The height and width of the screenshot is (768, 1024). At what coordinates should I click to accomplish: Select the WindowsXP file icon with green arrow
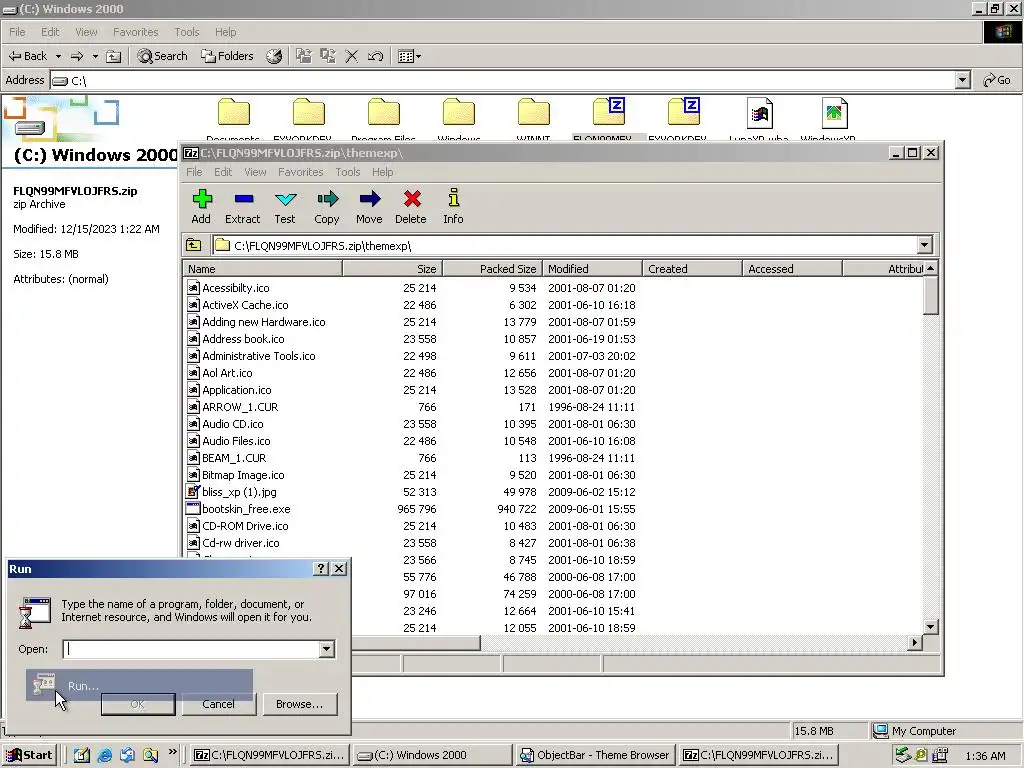pyautogui.click(x=834, y=113)
